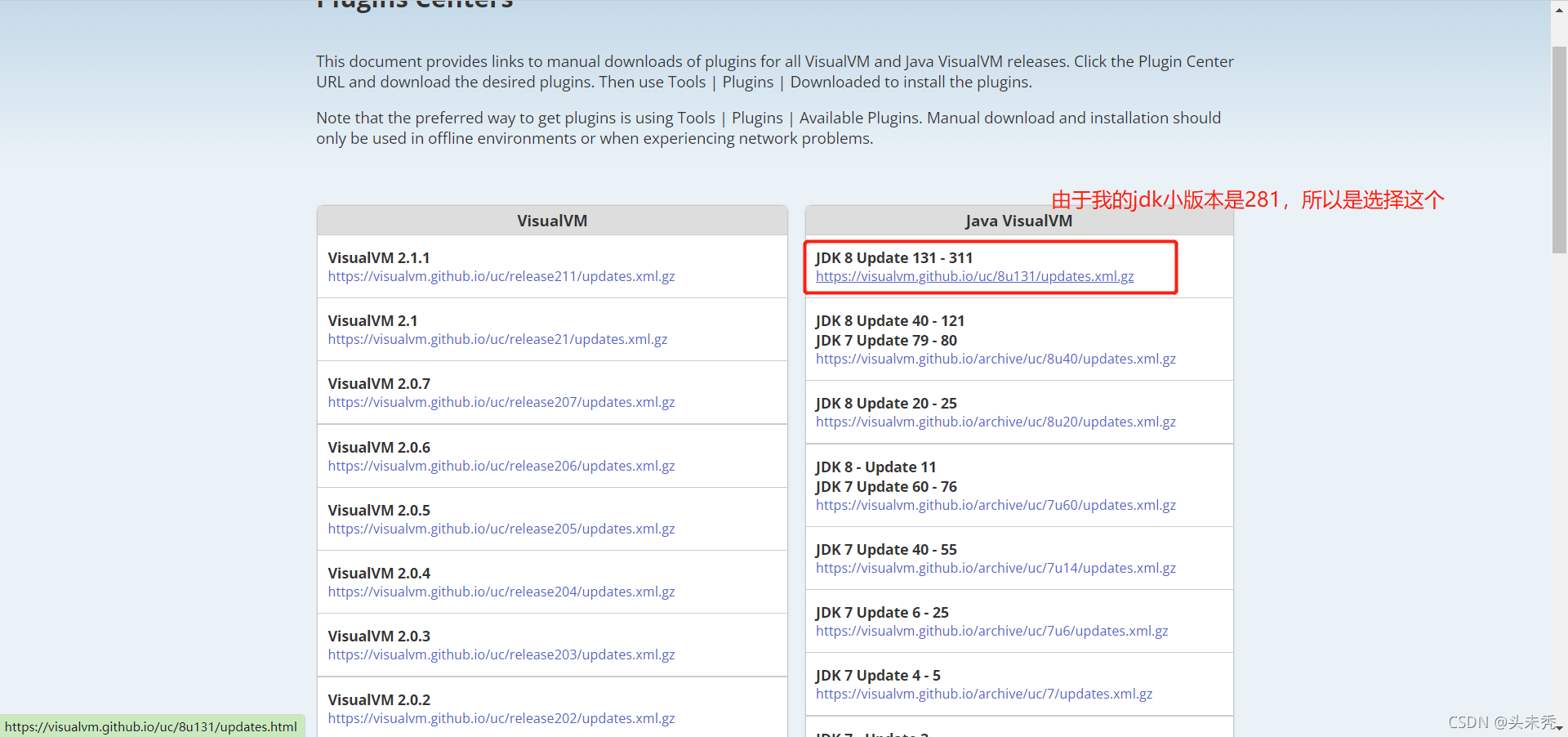Select the 'VisualVM 2.0.3' heading text
The height and width of the screenshot is (737, 1568).
[x=379, y=636]
